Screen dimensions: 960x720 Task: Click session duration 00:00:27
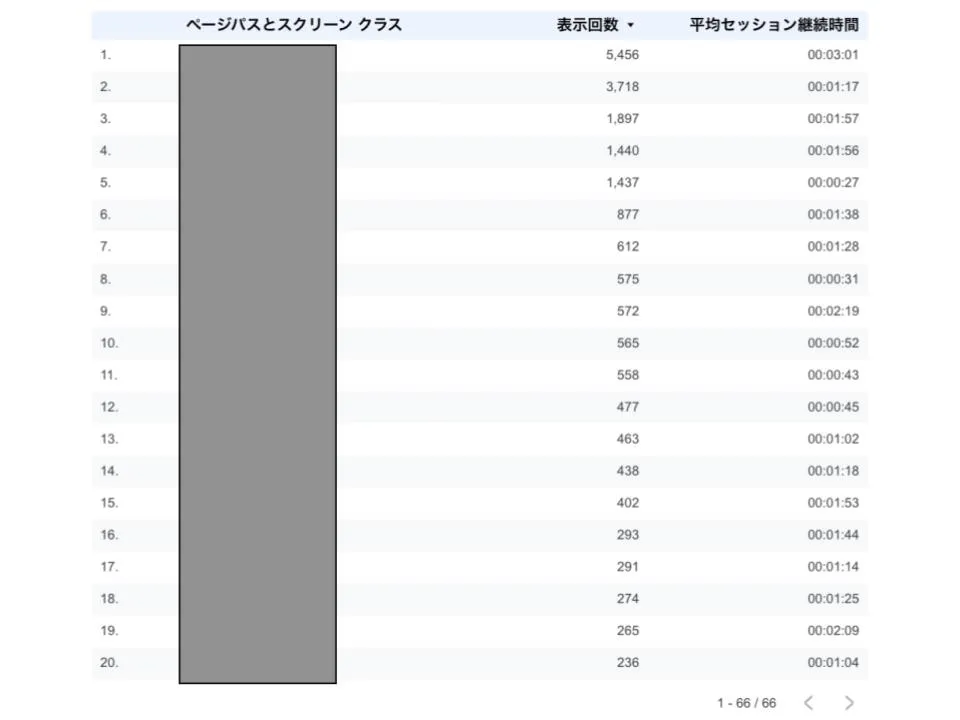coord(833,182)
